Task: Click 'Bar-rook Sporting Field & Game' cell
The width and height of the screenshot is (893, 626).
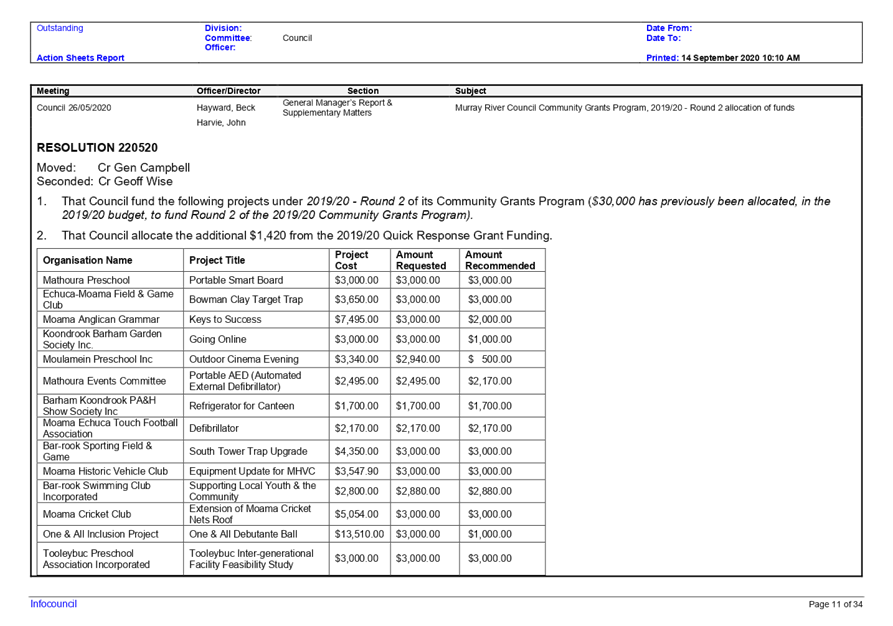Action: 110,451
